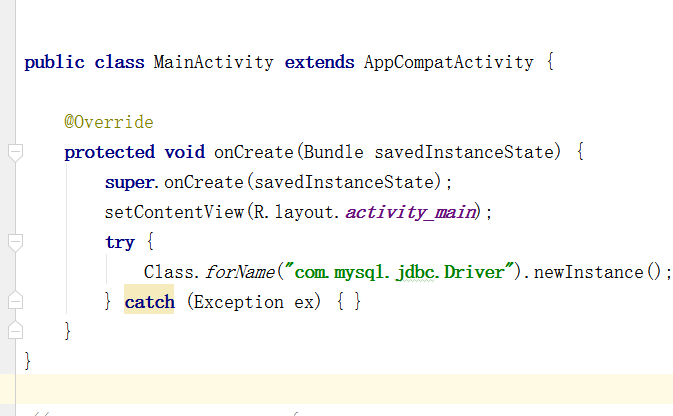Collapse the try block fold marker
673x416 pixels.
15,243
